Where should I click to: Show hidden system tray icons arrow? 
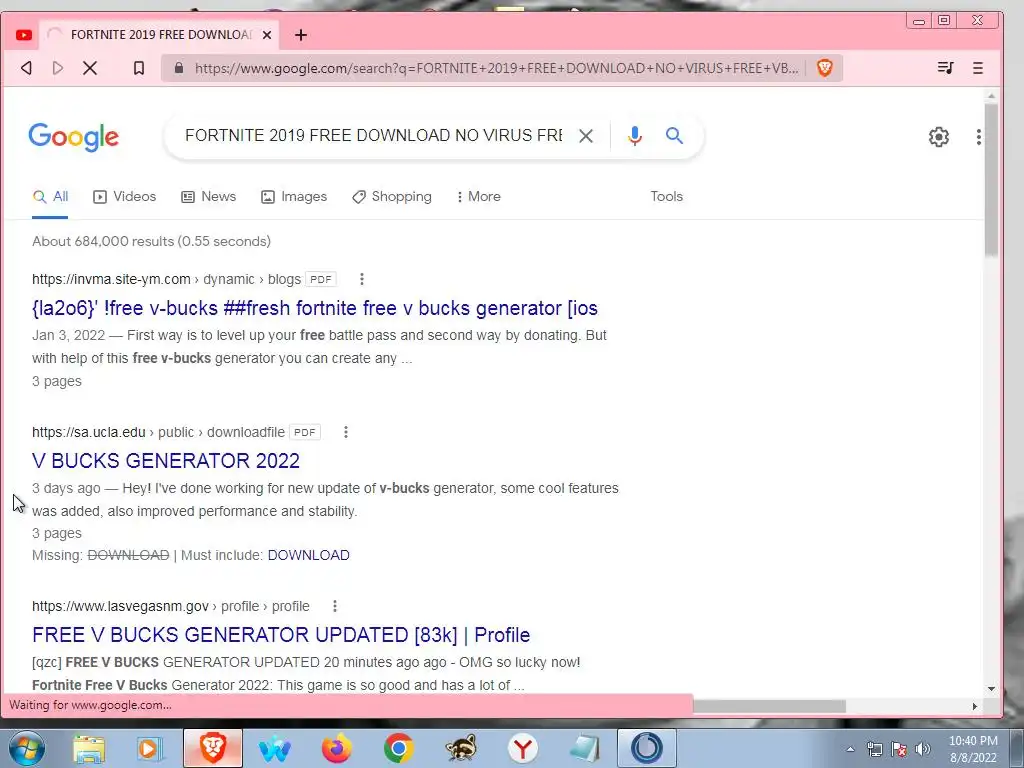[x=850, y=750]
